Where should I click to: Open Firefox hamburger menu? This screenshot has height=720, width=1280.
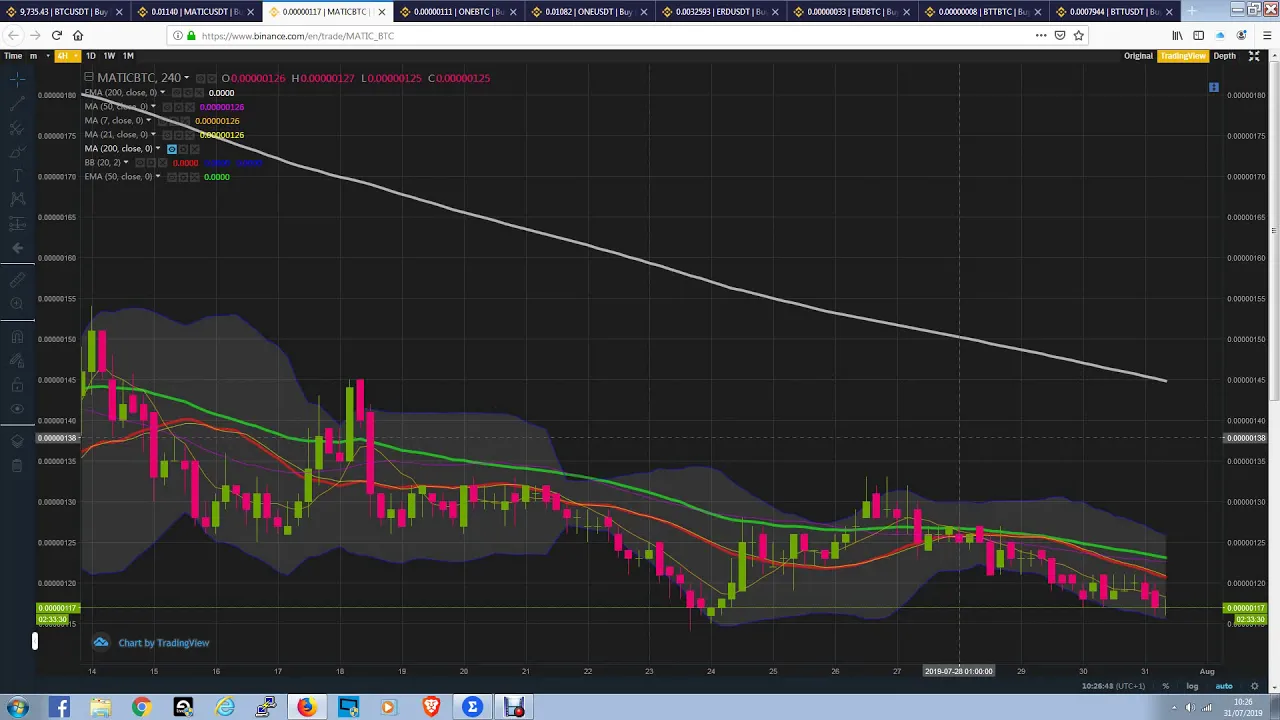(x=1266, y=35)
